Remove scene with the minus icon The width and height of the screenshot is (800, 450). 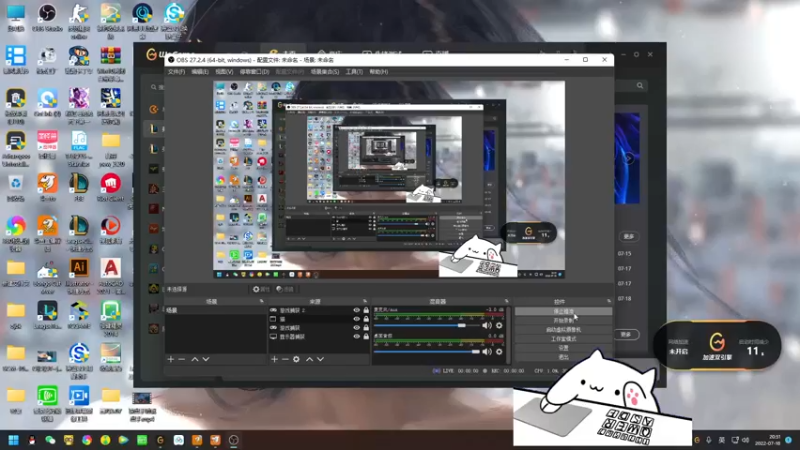[x=182, y=359]
